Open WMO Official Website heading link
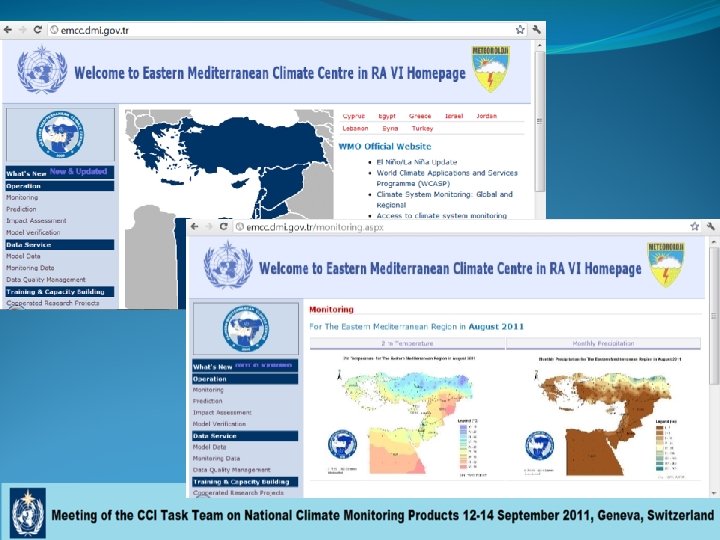Viewport: 720px width, 540px height. click(385, 146)
